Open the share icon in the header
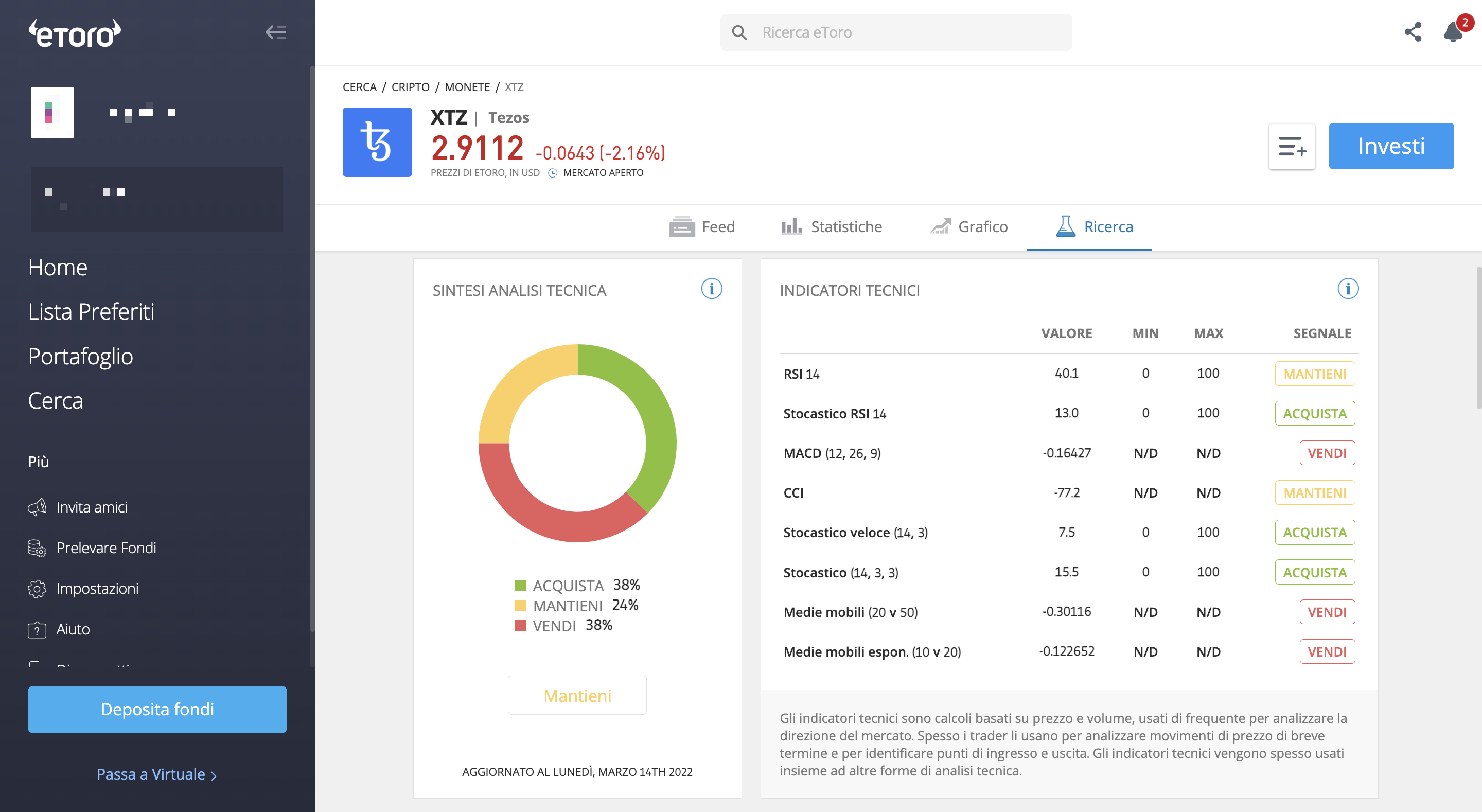Image resolution: width=1482 pixels, height=812 pixels. [x=1413, y=32]
